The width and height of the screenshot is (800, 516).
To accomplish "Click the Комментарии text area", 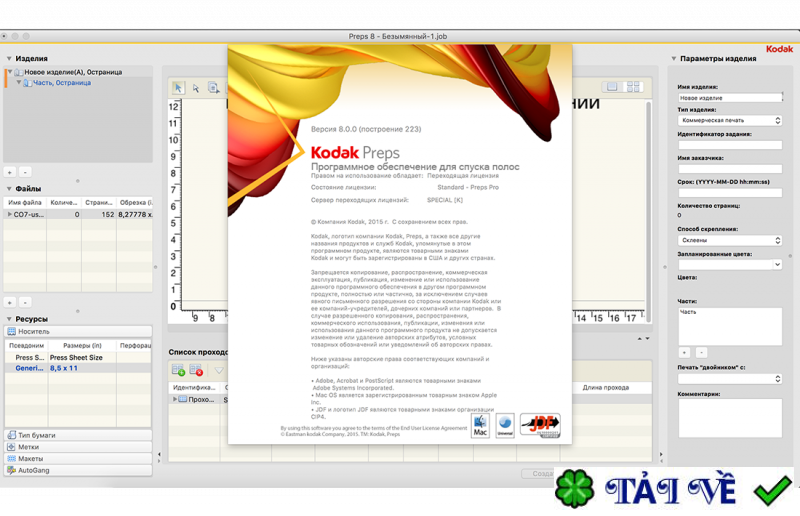I will click(730, 418).
